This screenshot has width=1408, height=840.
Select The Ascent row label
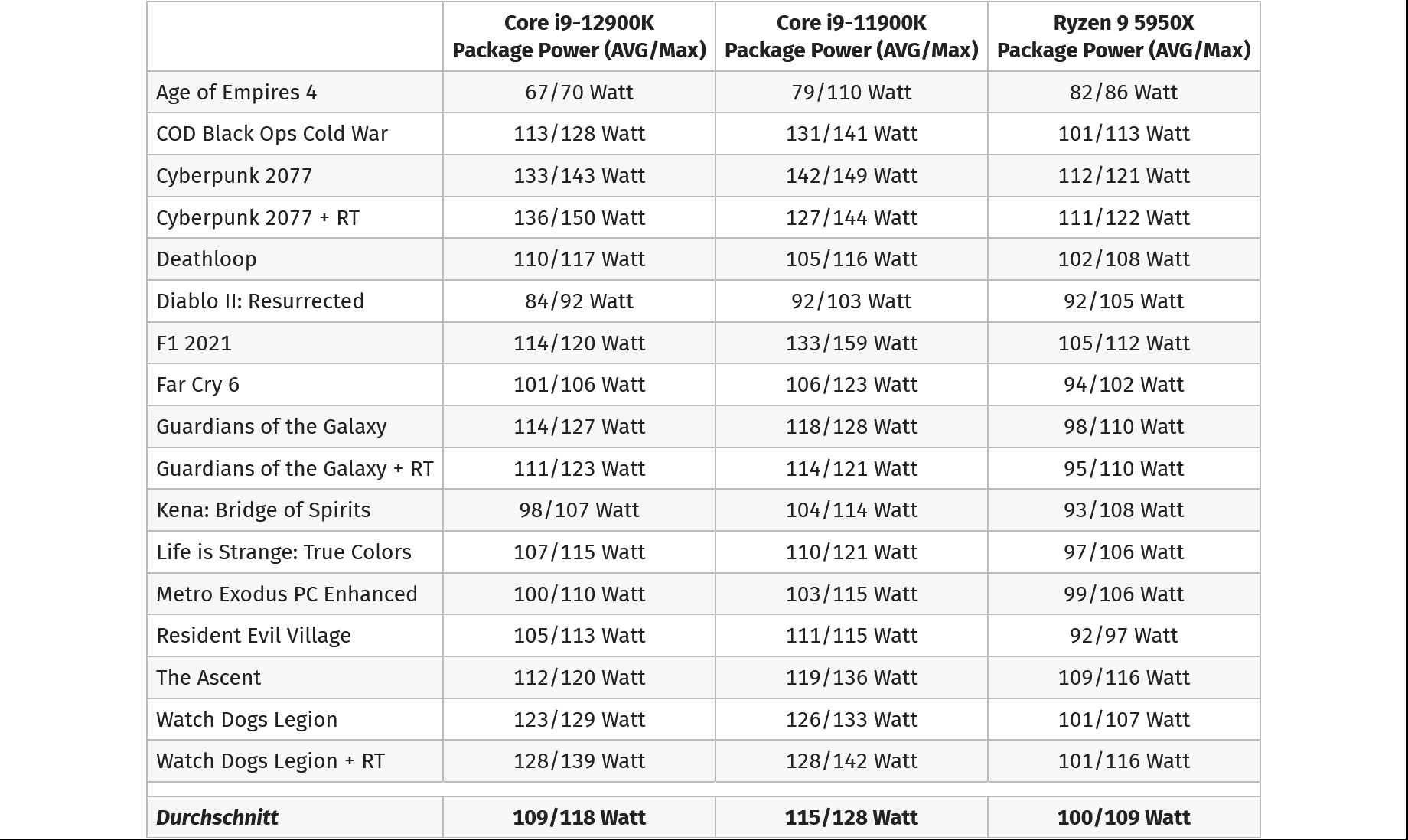(209, 678)
